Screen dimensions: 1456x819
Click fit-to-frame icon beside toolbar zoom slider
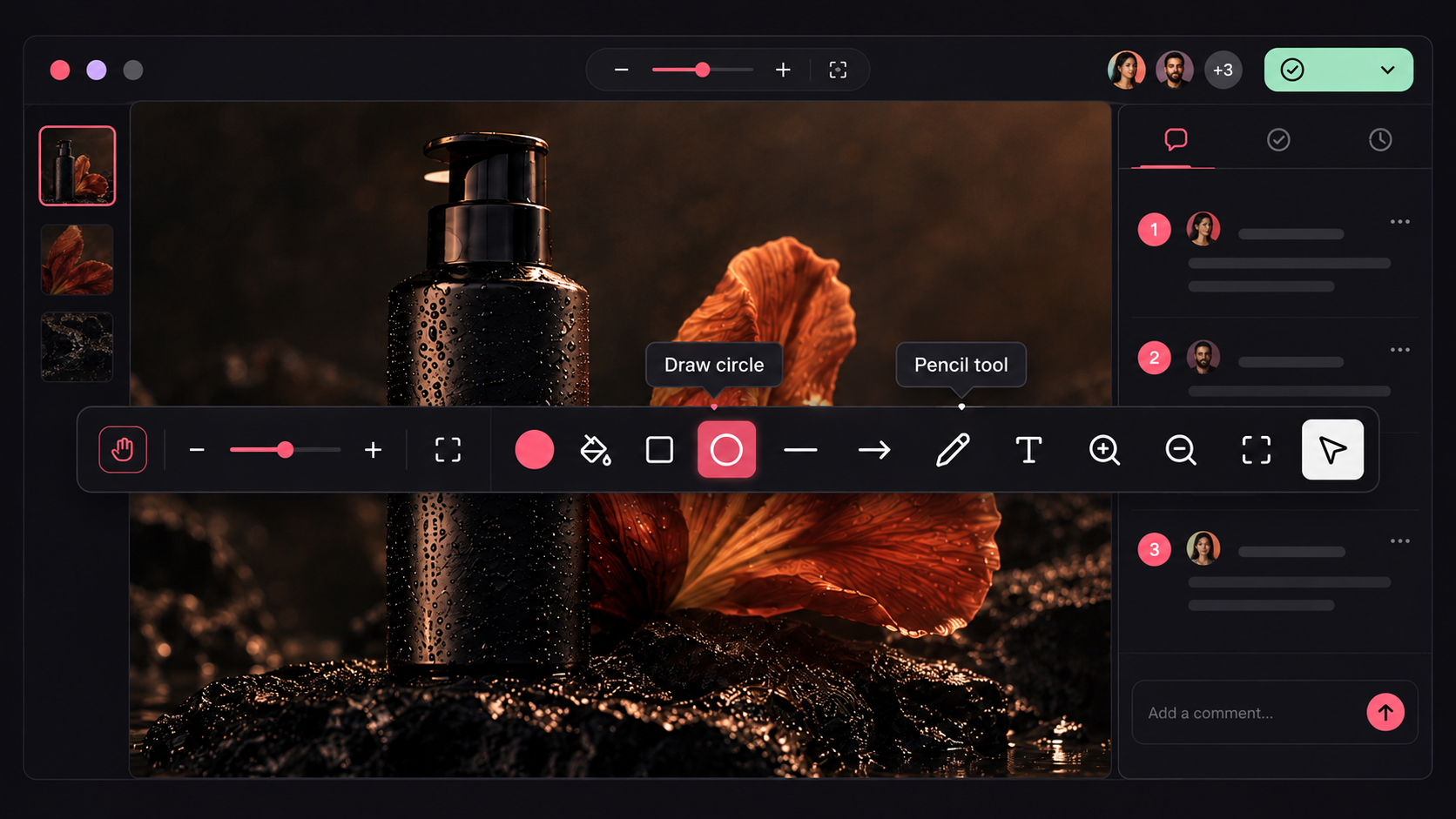(448, 450)
